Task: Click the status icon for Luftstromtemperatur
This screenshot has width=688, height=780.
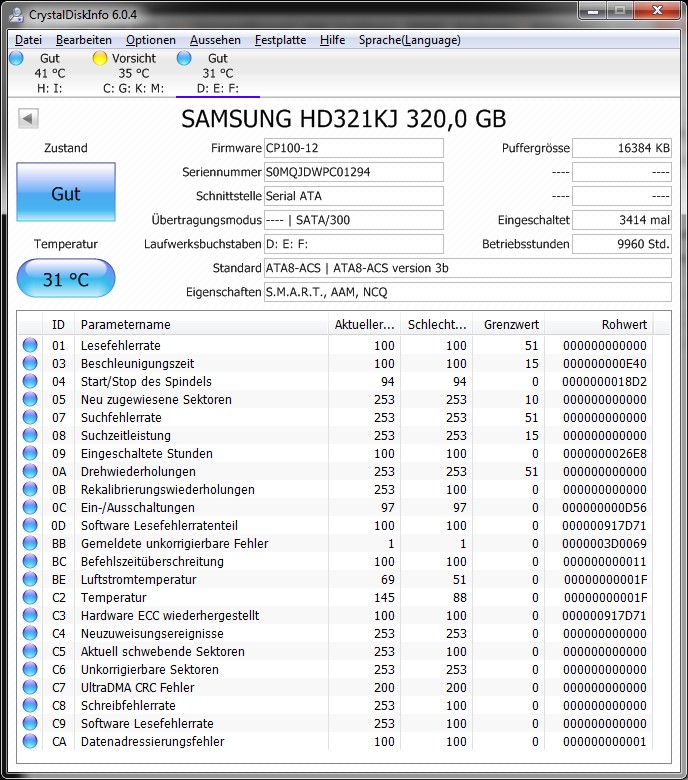Action: coord(30,579)
